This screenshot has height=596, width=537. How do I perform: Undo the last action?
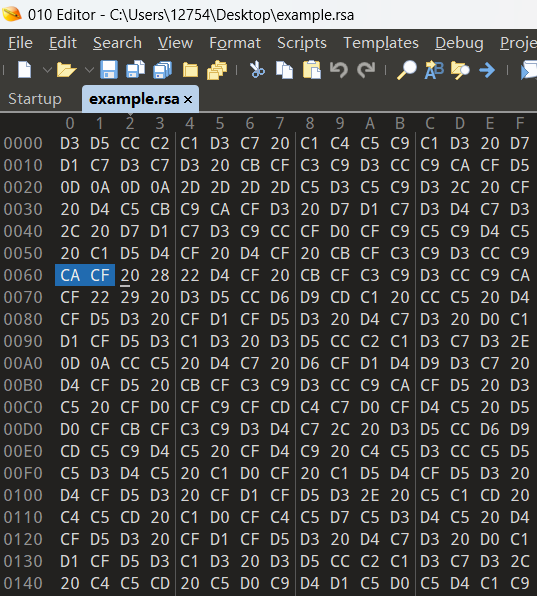click(x=339, y=70)
